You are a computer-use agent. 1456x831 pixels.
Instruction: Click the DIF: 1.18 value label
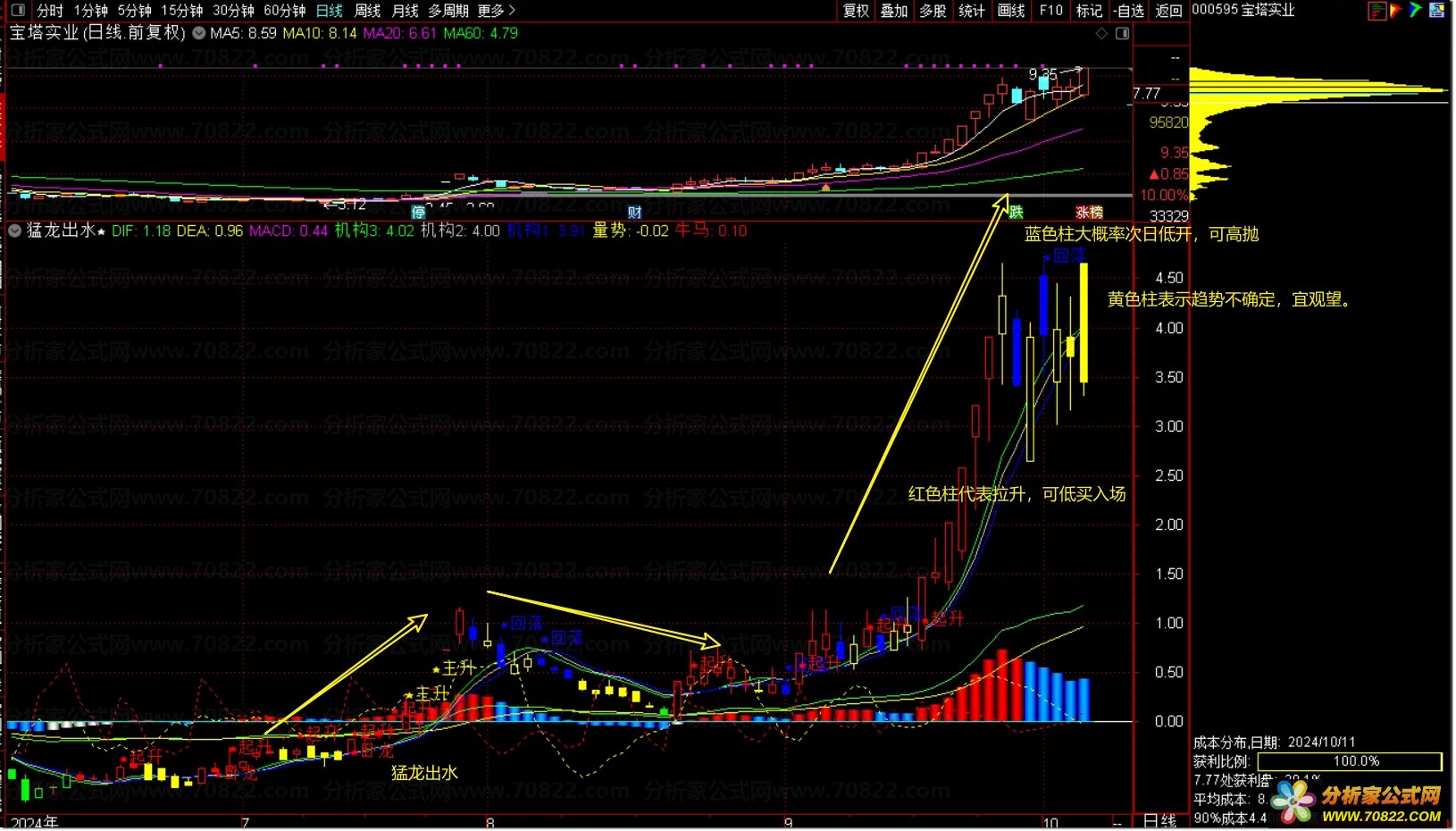click(x=141, y=231)
